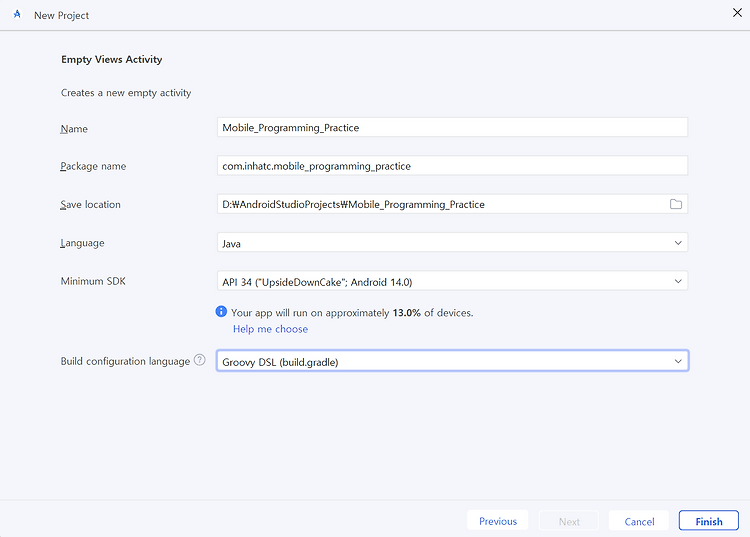This screenshot has height=537, width=750.
Task: Click the Name label
Action: 74,129
